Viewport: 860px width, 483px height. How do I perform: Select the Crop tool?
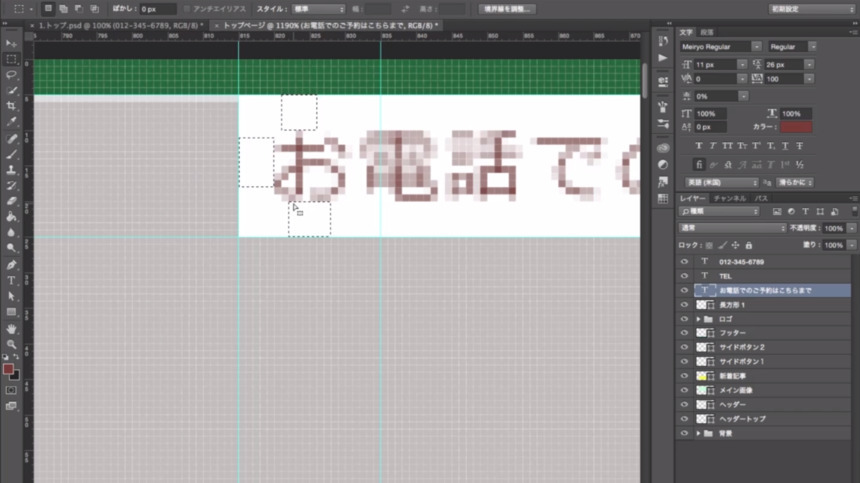[x=11, y=106]
